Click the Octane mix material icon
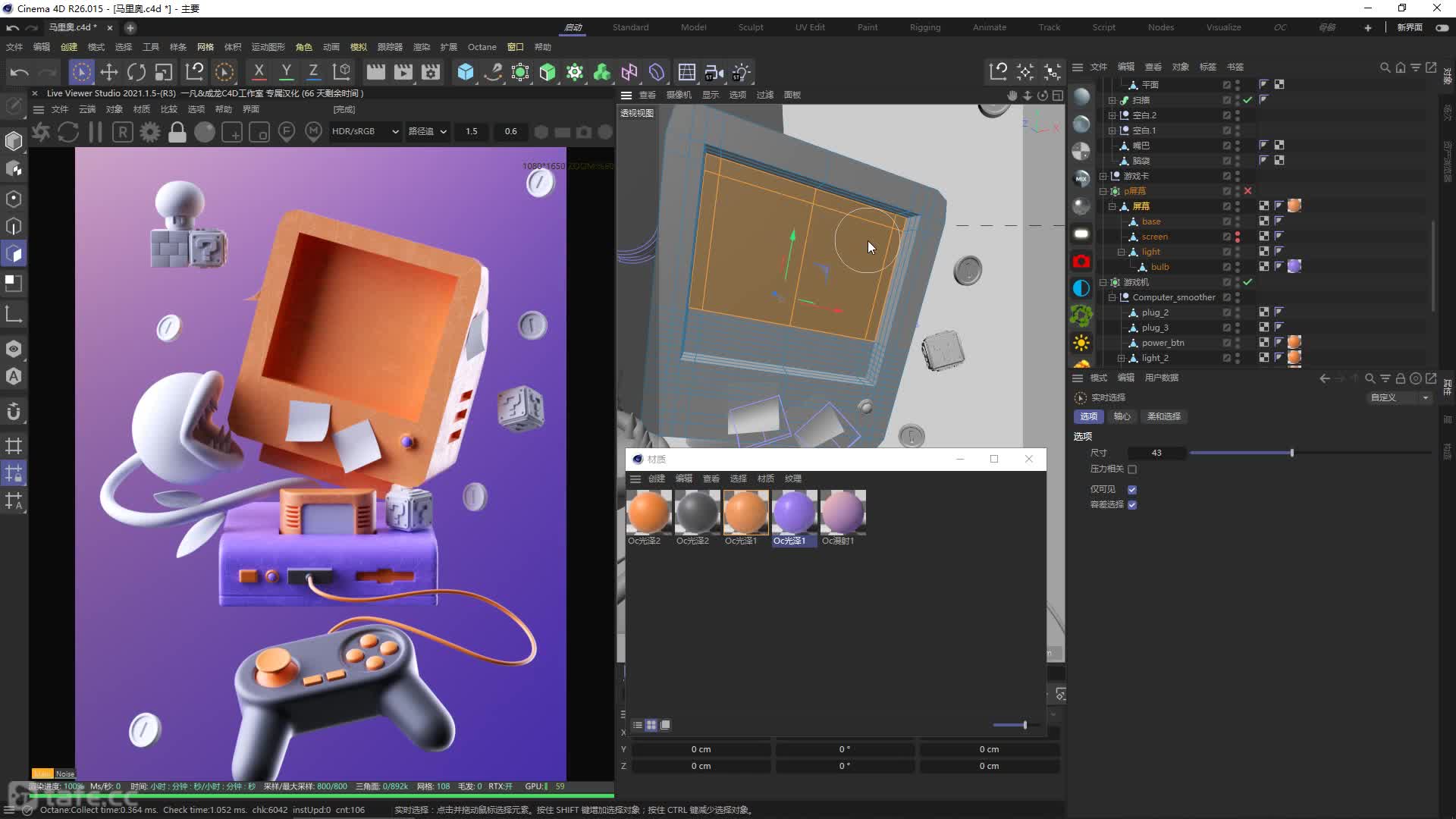This screenshot has width=1456, height=819. tap(1081, 179)
